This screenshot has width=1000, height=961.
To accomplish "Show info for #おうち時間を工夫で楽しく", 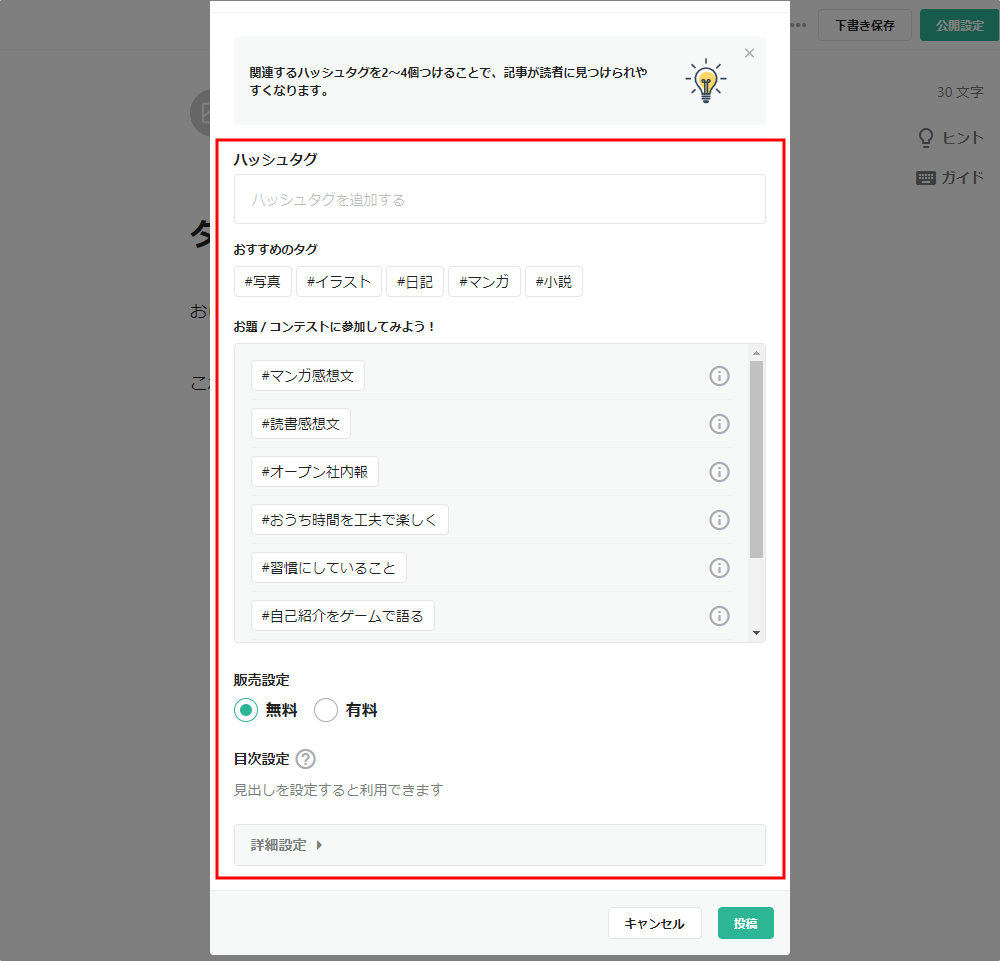I will click(x=719, y=520).
